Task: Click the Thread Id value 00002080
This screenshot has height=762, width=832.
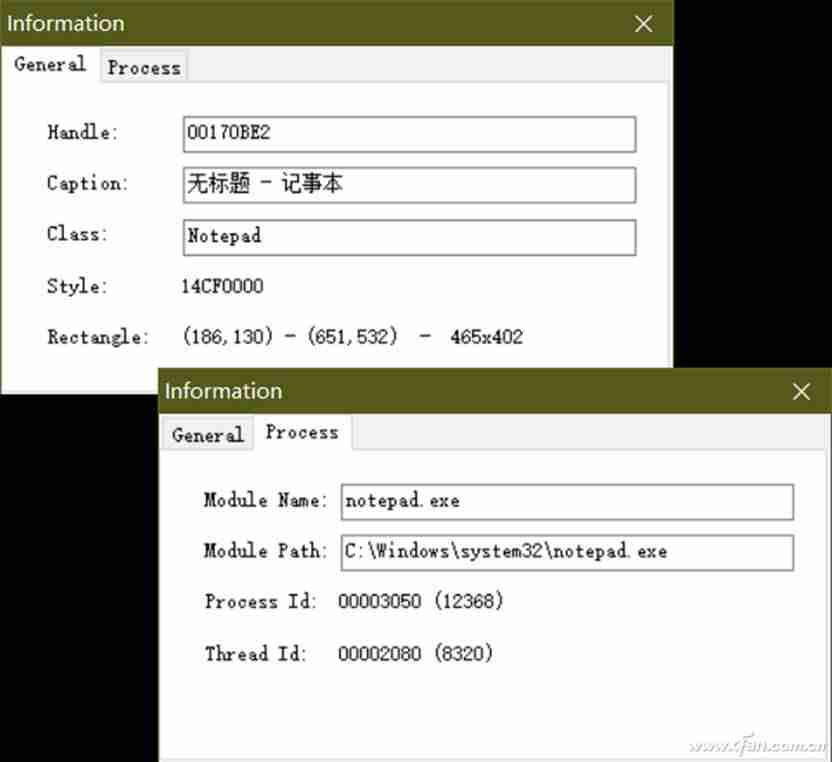Action: pyautogui.click(x=379, y=653)
